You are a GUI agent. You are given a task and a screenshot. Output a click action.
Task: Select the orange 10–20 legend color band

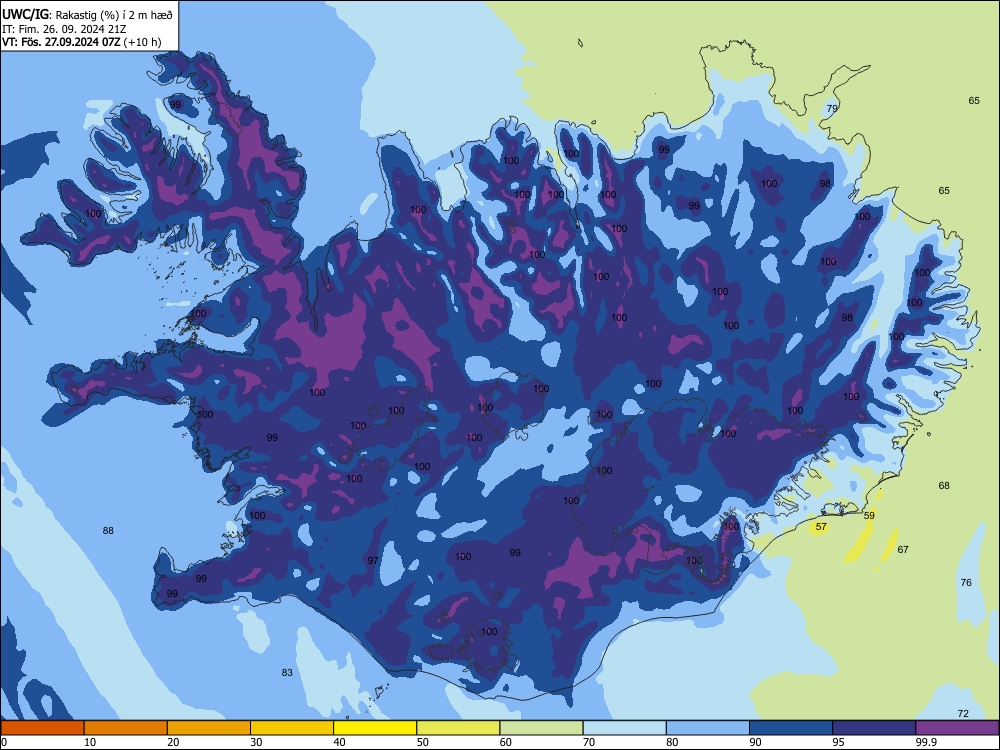coord(126,728)
